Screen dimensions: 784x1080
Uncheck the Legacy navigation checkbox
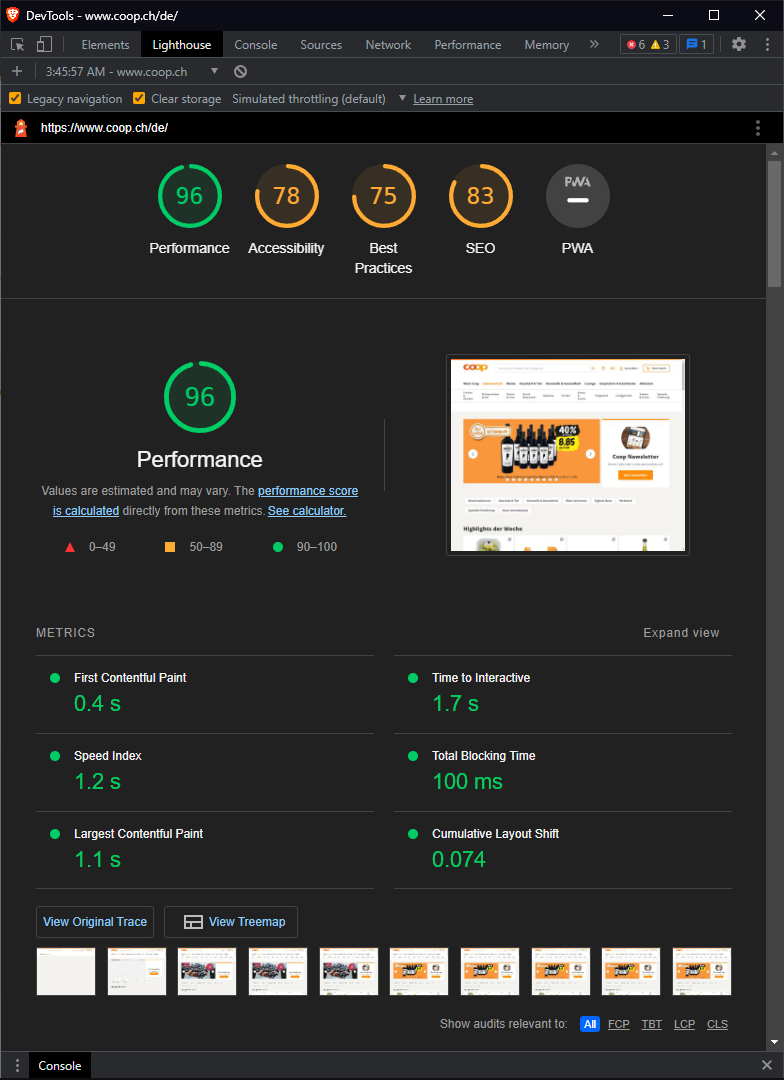click(x=14, y=98)
